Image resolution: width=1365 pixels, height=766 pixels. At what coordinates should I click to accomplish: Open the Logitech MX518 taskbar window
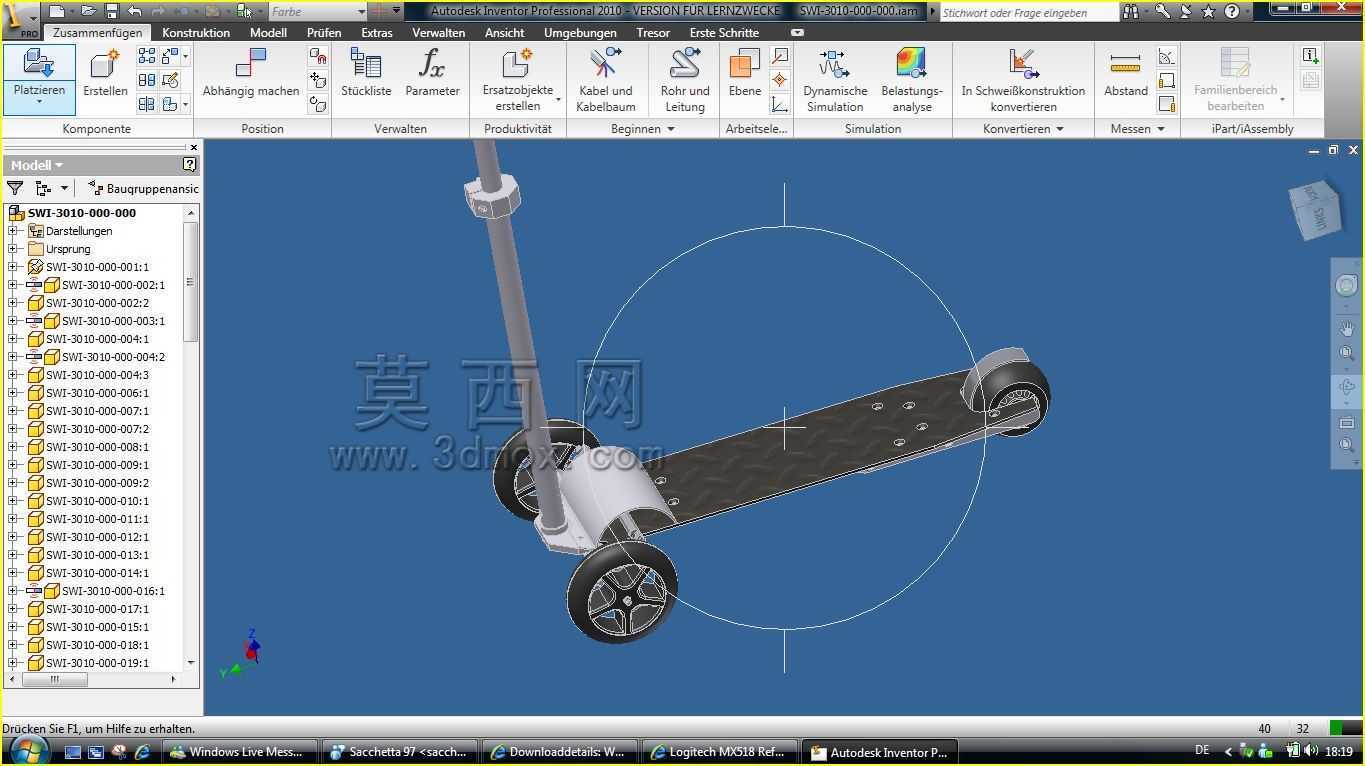(721, 752)
